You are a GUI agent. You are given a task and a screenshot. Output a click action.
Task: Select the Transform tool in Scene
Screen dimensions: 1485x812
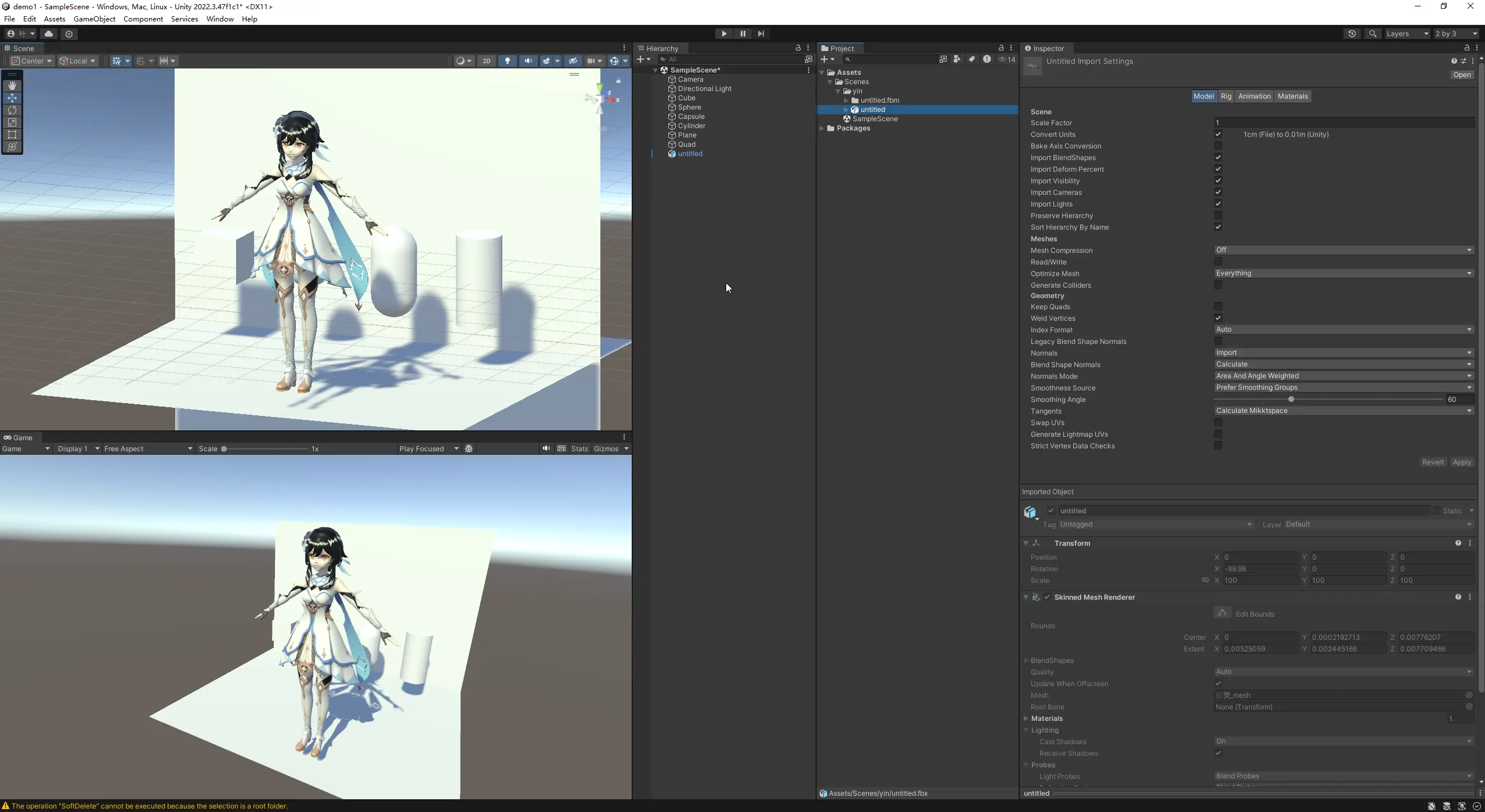click(x=12, y=147)
